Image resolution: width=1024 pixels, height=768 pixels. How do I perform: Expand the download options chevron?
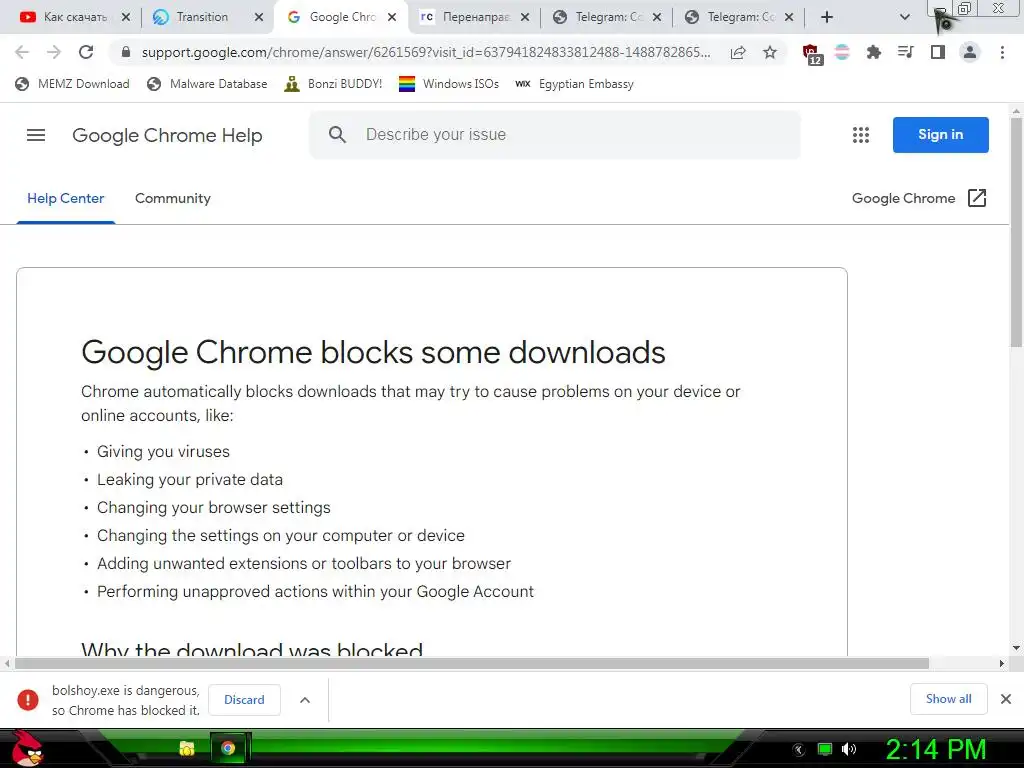(305, 699)
